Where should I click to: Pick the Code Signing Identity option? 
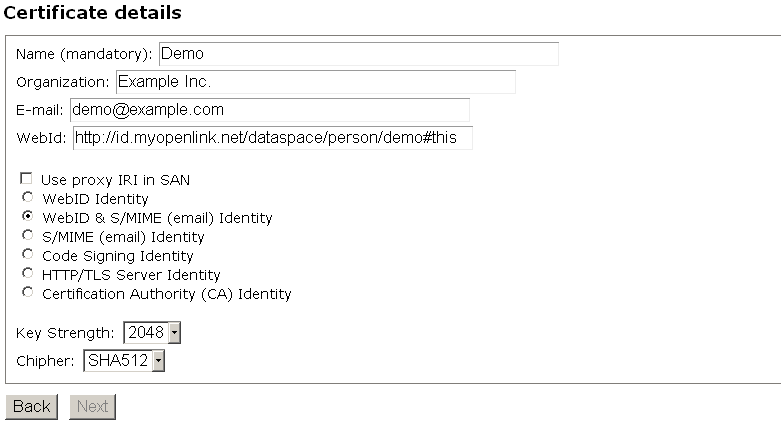point(27,255)
